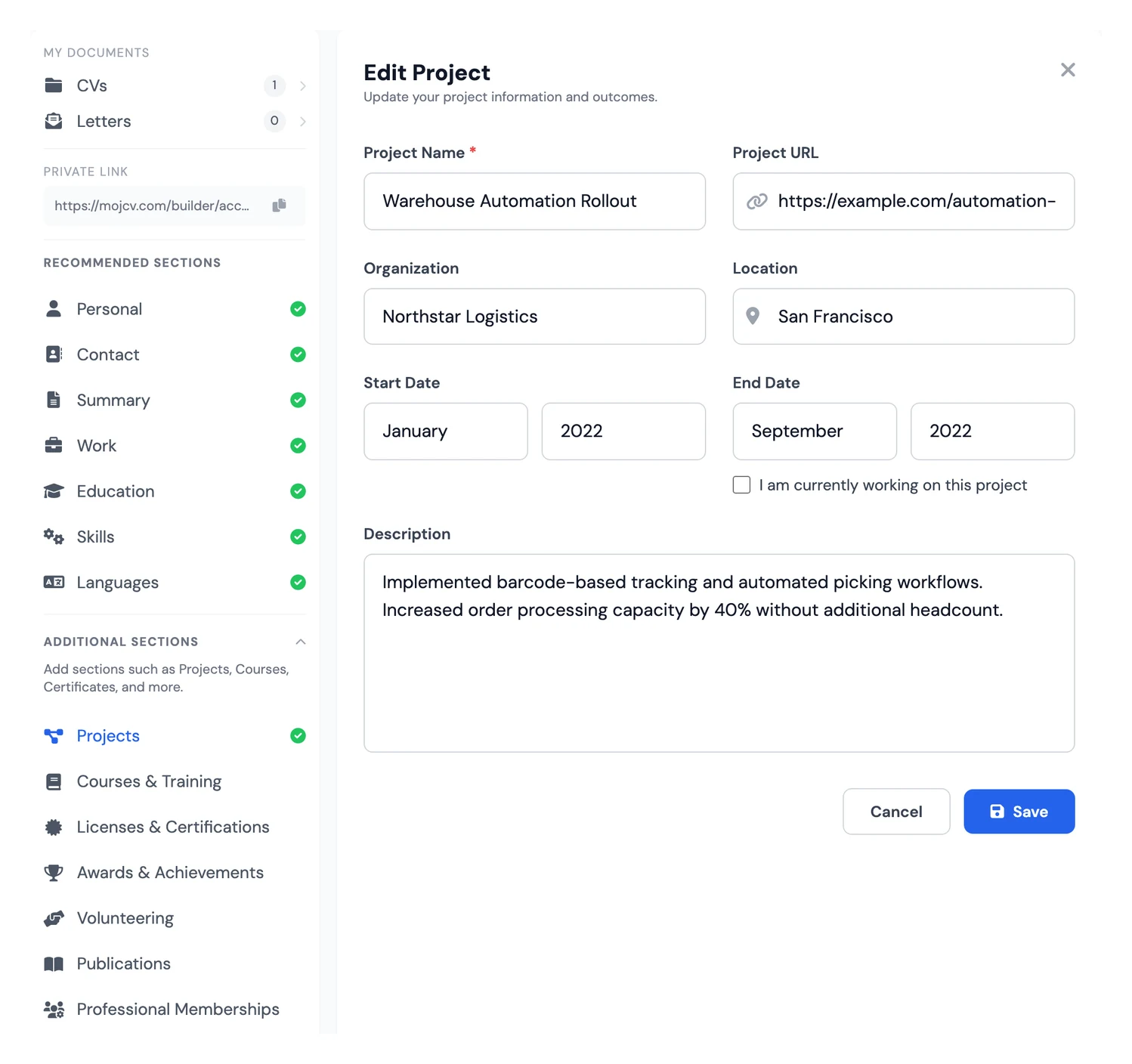This screenshot has width=1132, height=1064.
Task: Collapse the Additional Sections chevron
Action: 301,642
